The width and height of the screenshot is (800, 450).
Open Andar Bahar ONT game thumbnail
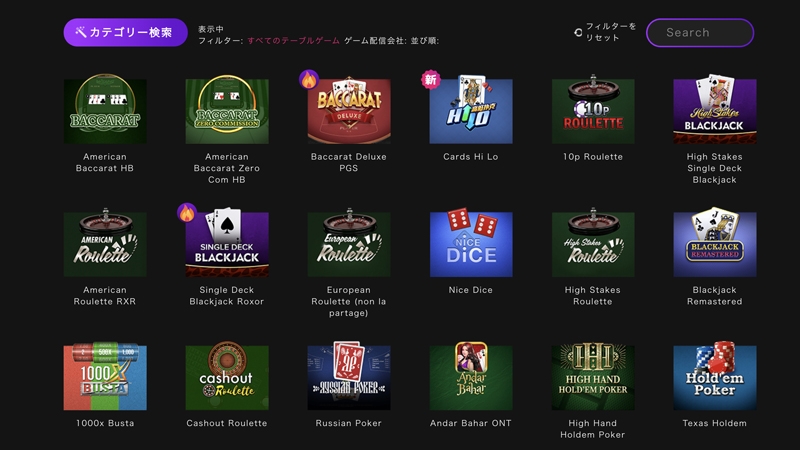pyautogui.click(x=471, y=377)
